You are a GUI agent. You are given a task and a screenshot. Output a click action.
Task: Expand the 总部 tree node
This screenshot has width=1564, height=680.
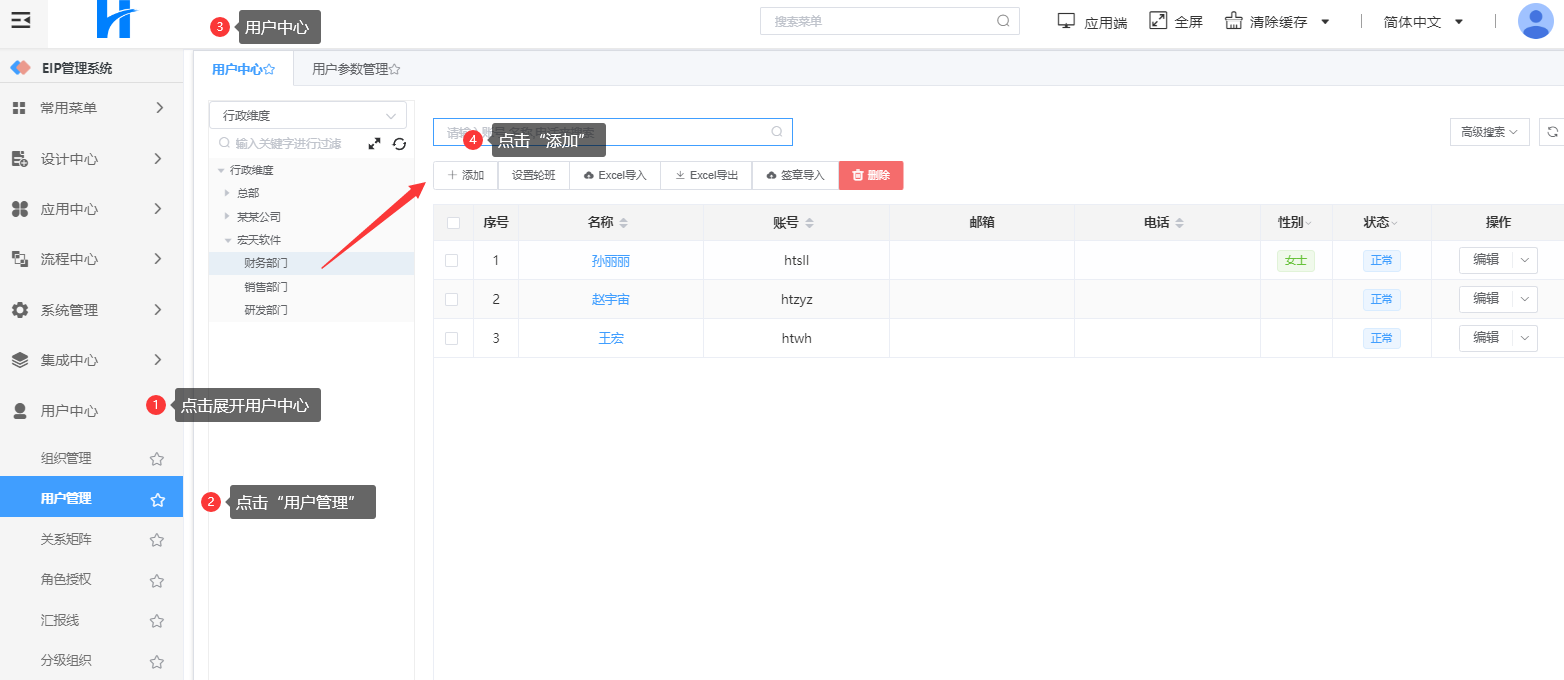pos(228,193)
